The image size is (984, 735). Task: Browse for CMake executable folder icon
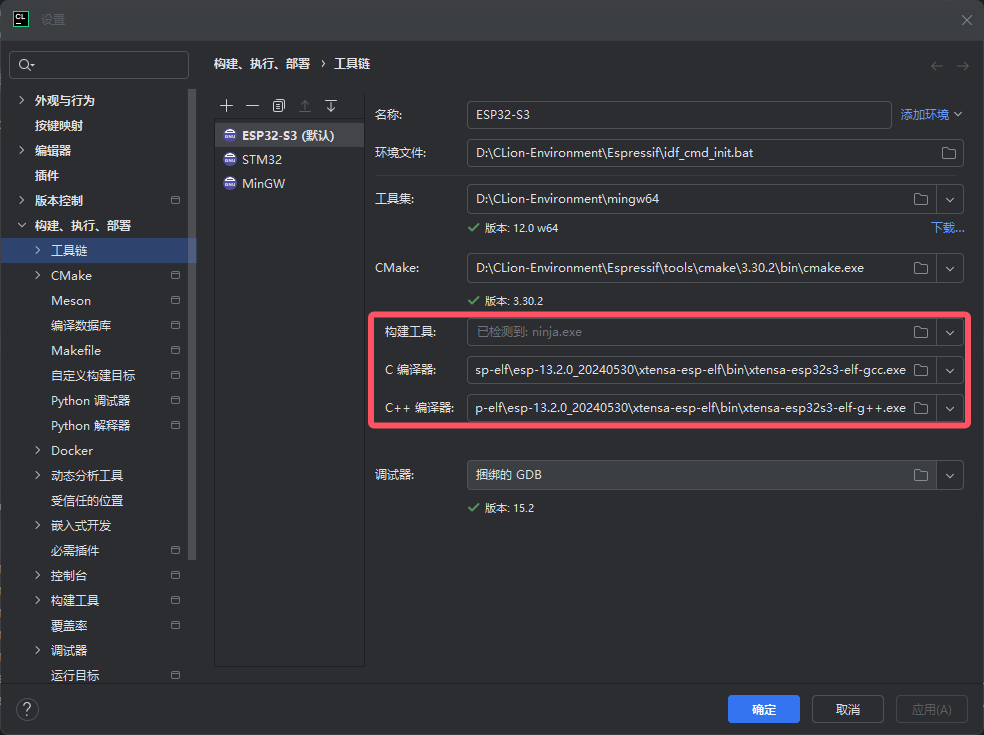pyautogui.click(x=921, y=268)
